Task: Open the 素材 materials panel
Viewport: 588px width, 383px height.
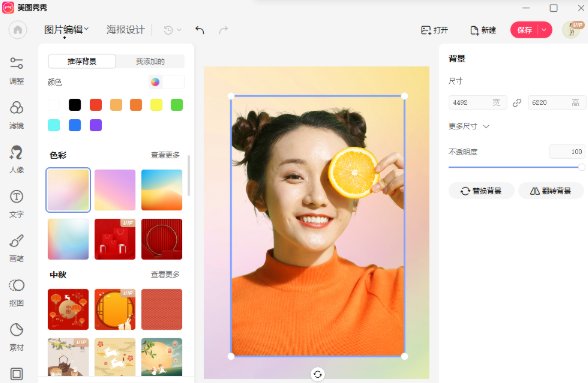Action: click(x=16, y=337)
